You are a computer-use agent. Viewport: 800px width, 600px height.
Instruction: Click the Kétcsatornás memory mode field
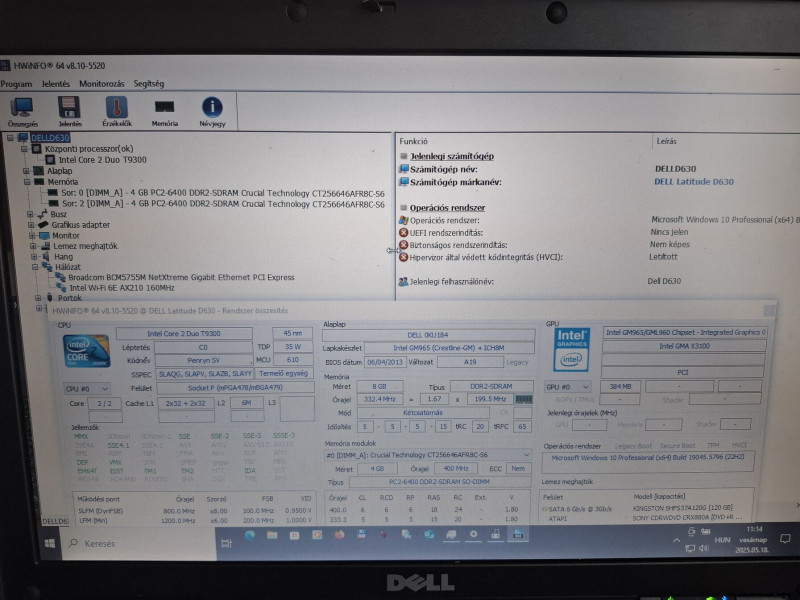[423, 412]
